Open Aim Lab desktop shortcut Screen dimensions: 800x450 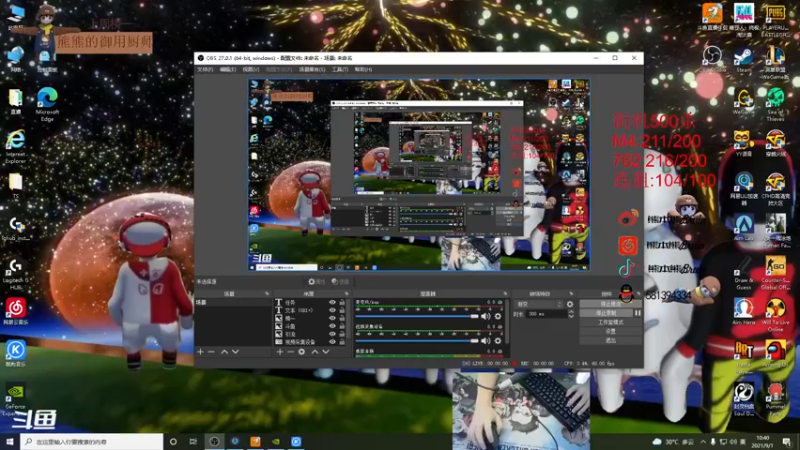pos(743,228)
